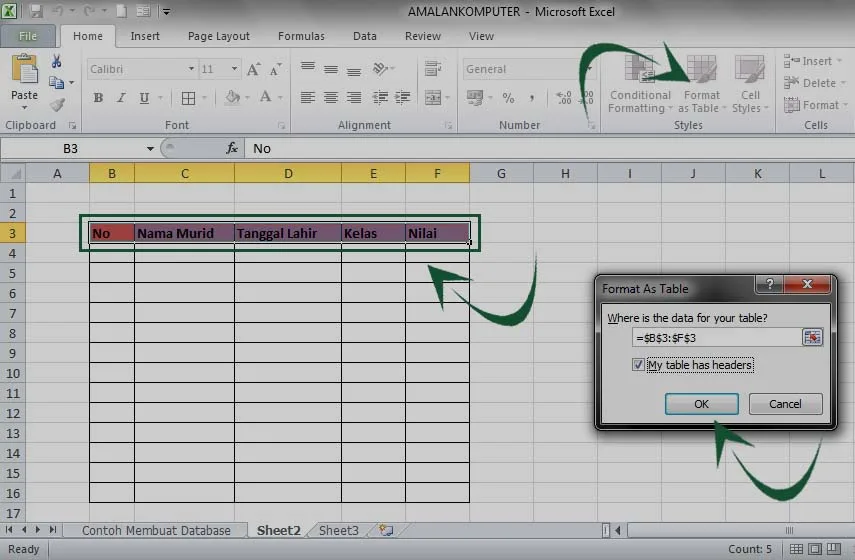Click Increase Decimal icon
Image resolution: width=855 pixels, height=560 pixels.
[564, 98]
